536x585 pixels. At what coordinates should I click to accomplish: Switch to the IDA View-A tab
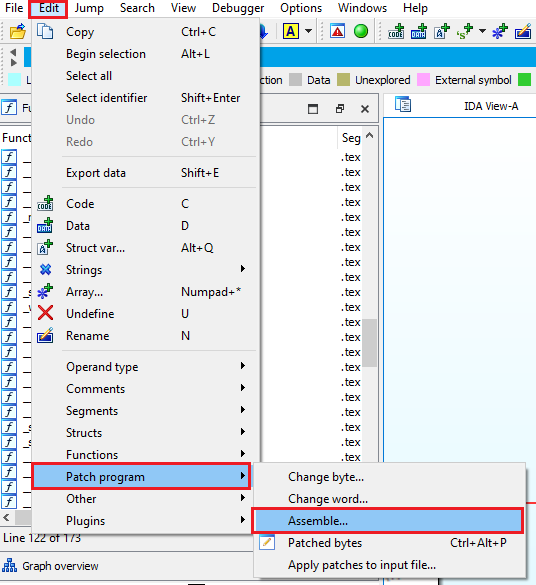point(491,106)
